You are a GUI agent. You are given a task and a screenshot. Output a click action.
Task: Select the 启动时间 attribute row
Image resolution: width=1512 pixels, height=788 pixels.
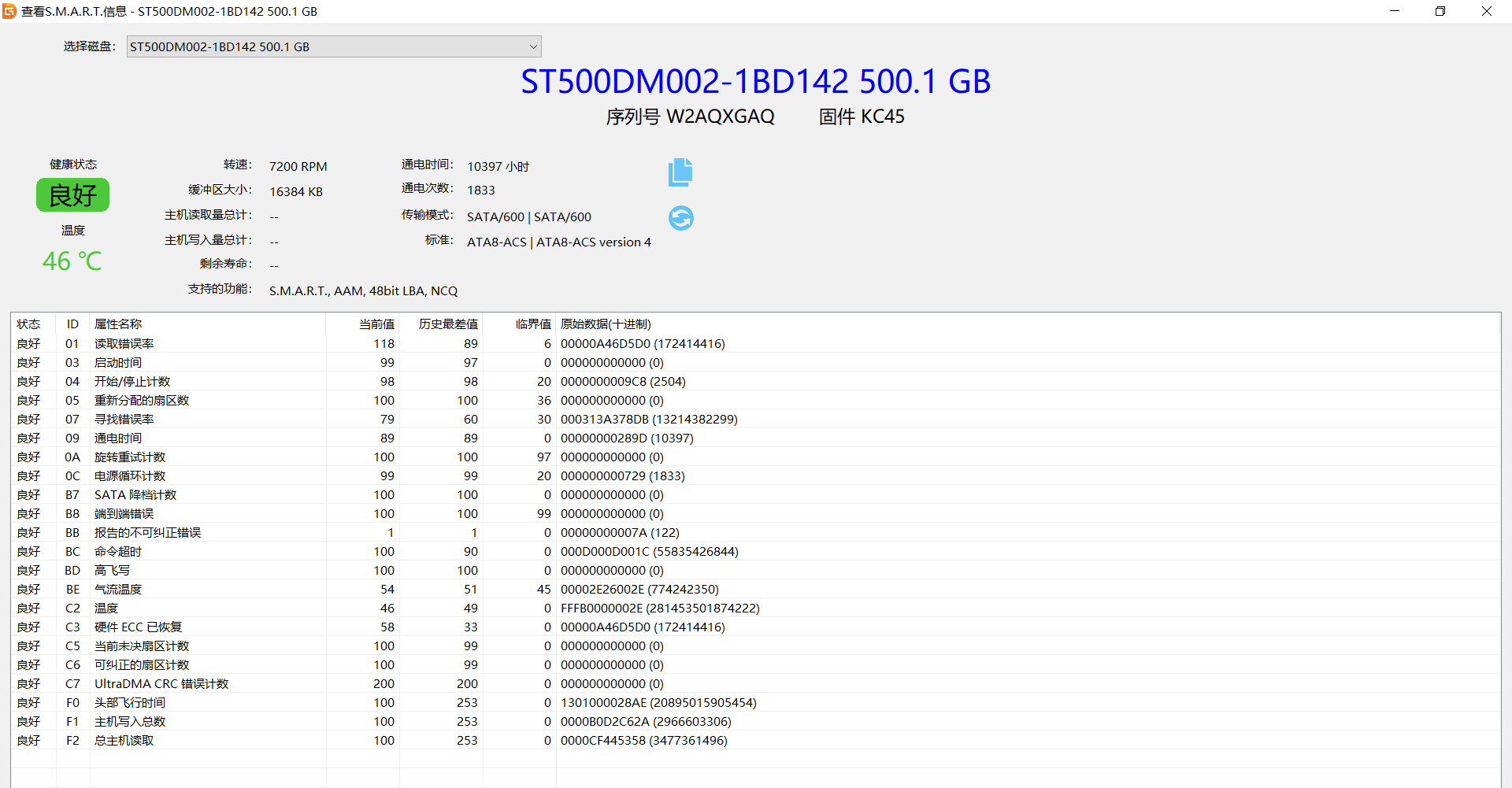(756, 363)
